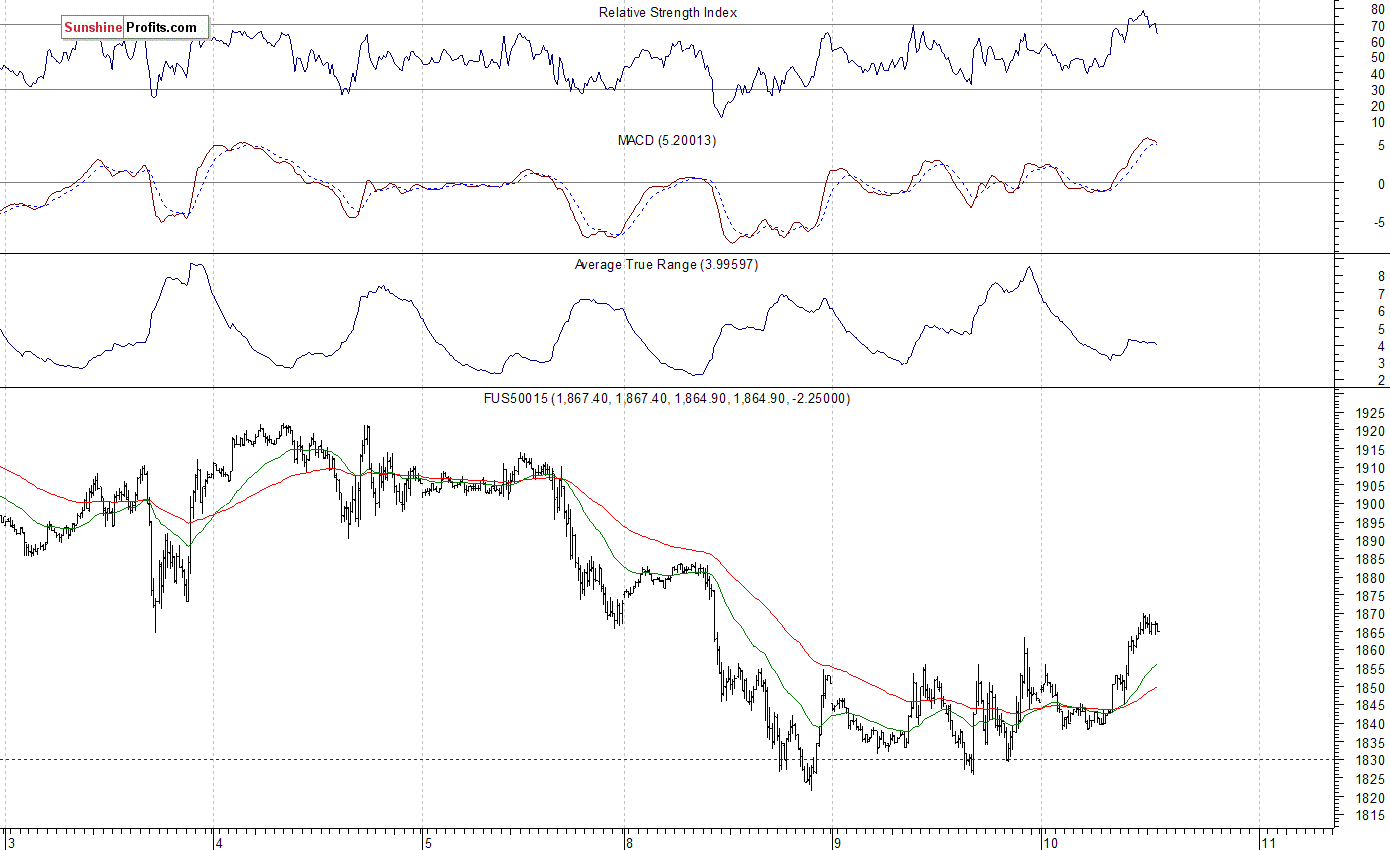Click MACD axis value -5
Screen dimensions: 1390x850
pos(1377,224)
